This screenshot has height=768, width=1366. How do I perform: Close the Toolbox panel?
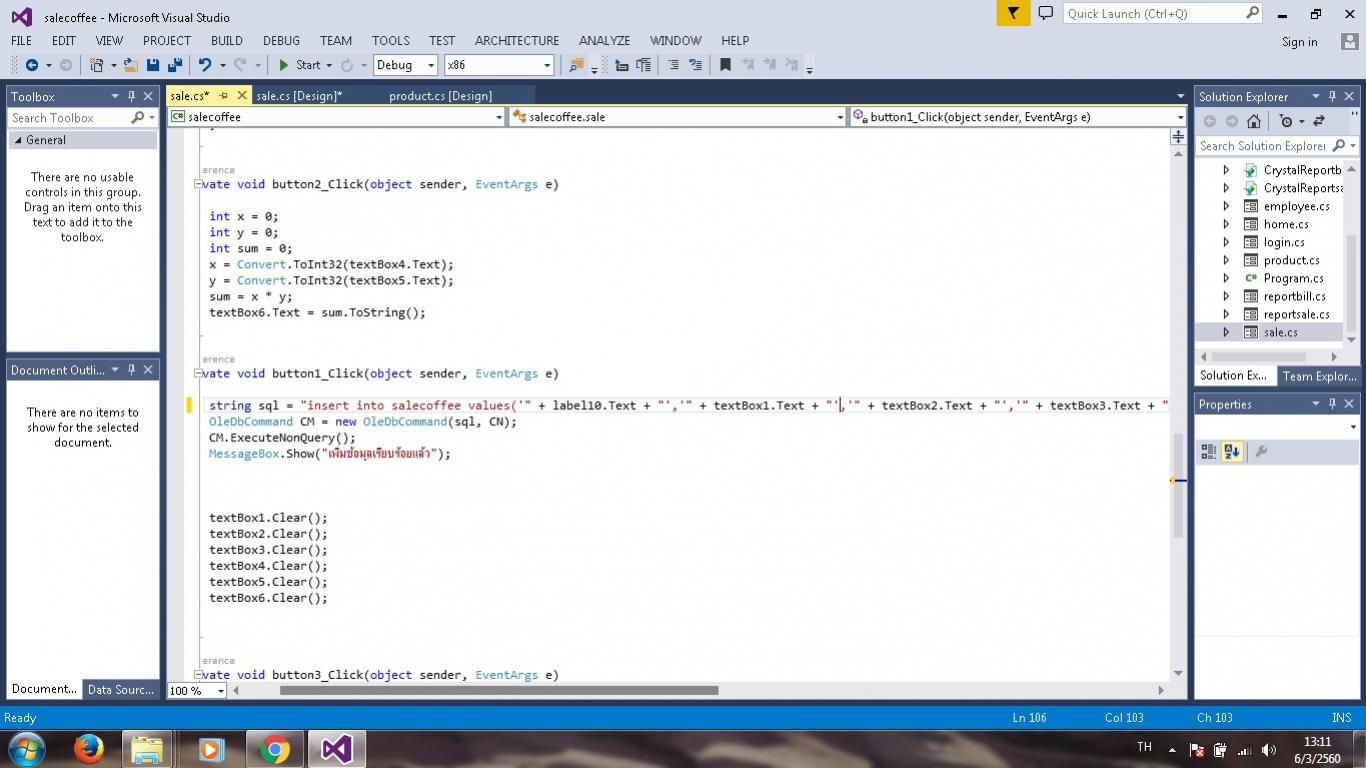[148, 97]
